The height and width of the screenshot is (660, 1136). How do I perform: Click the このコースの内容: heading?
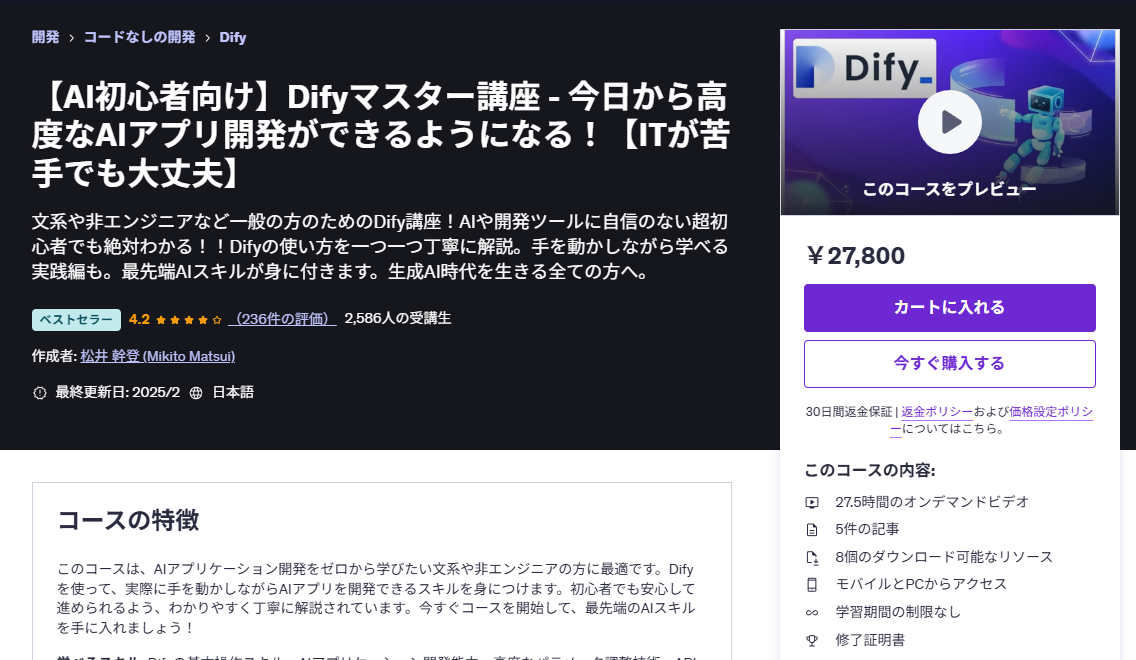click(870, 471)
